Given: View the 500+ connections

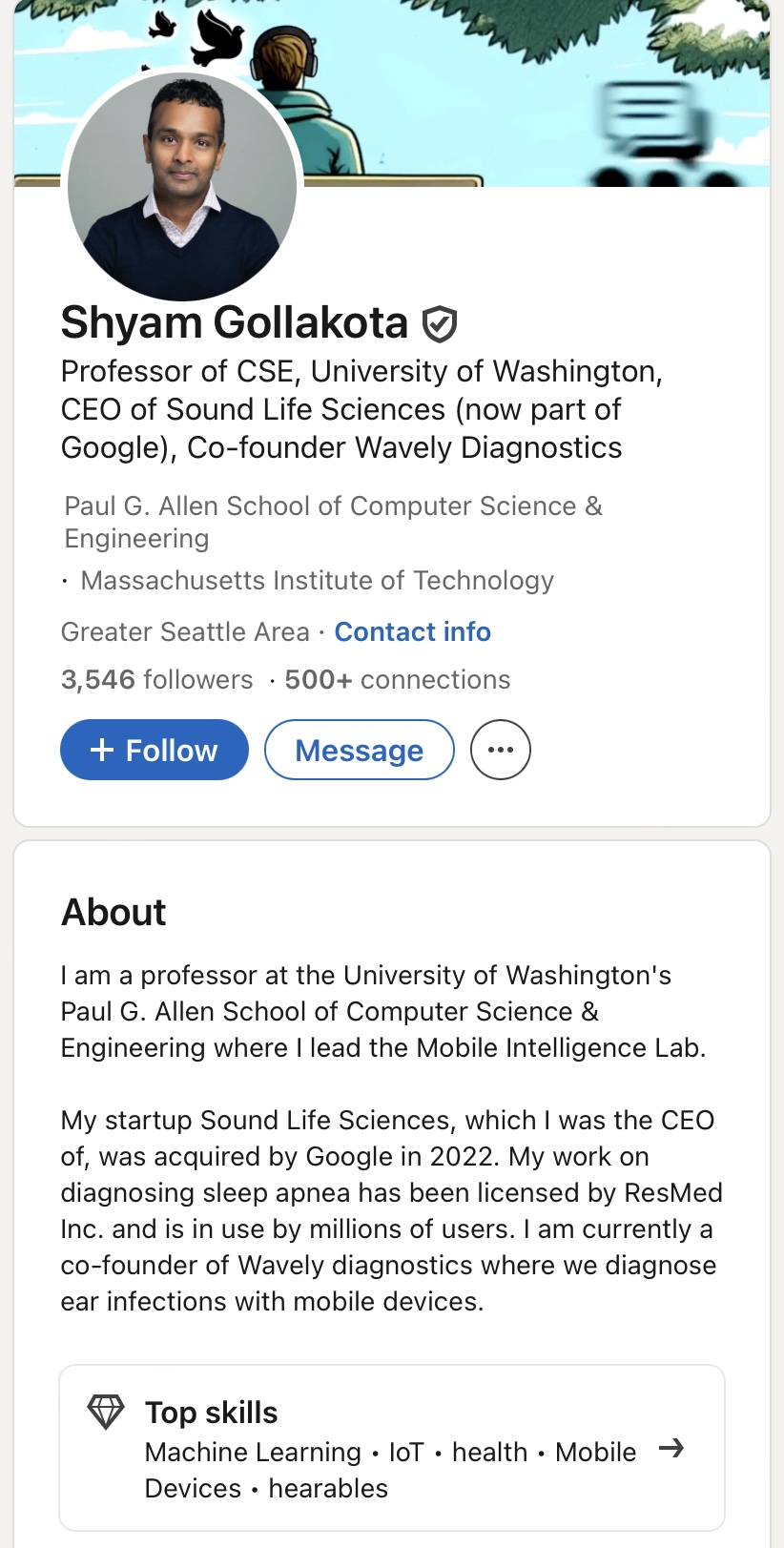Looking at the screenshot, I should point(397,679).
